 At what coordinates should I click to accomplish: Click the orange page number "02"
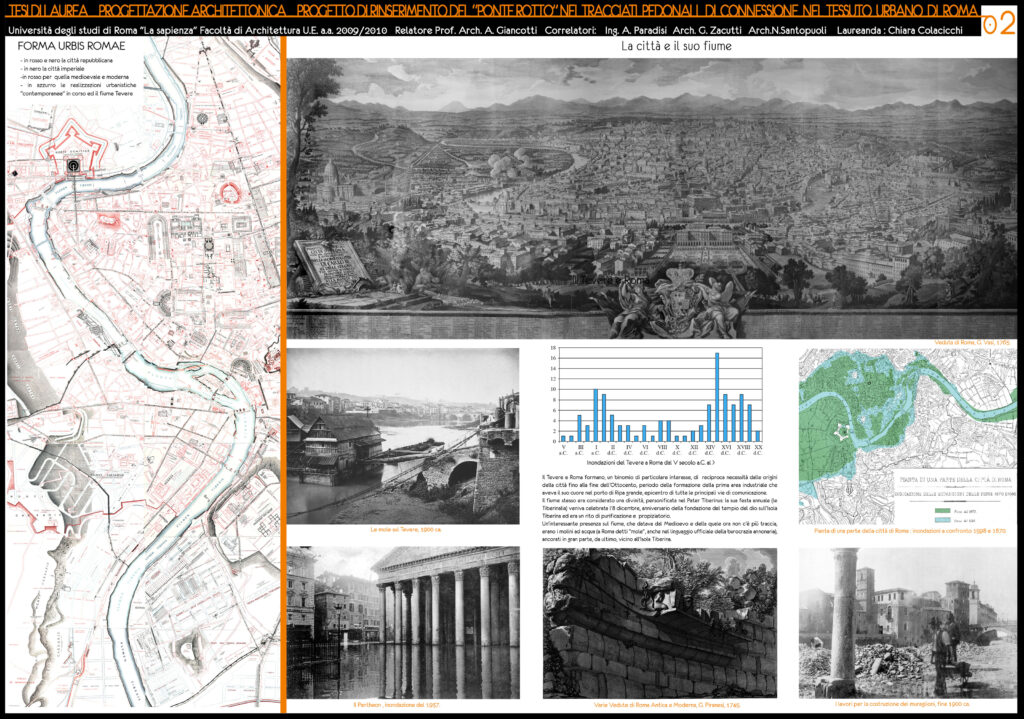[x=999, y=24]
